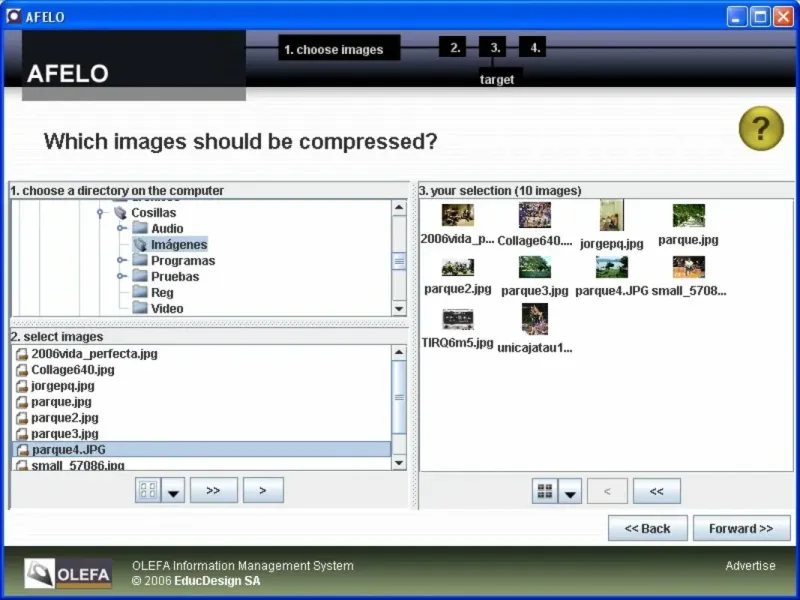
Task: Minimize the AFELO window
Action: point(736,16)
